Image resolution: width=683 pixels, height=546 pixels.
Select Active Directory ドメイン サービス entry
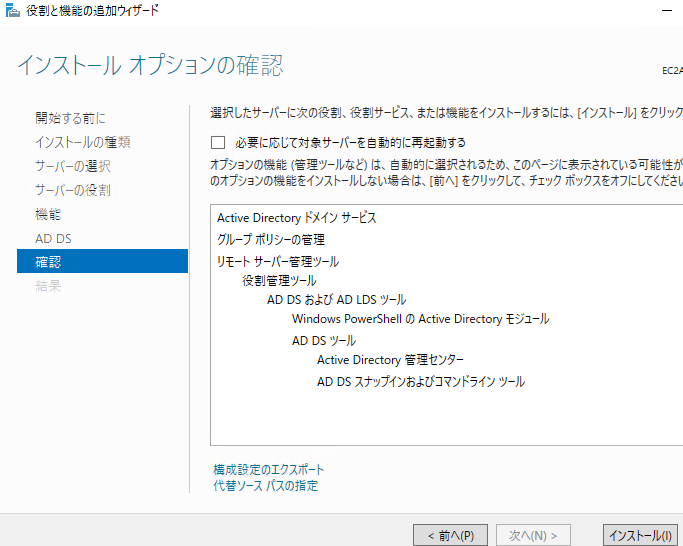coord(297,217)
